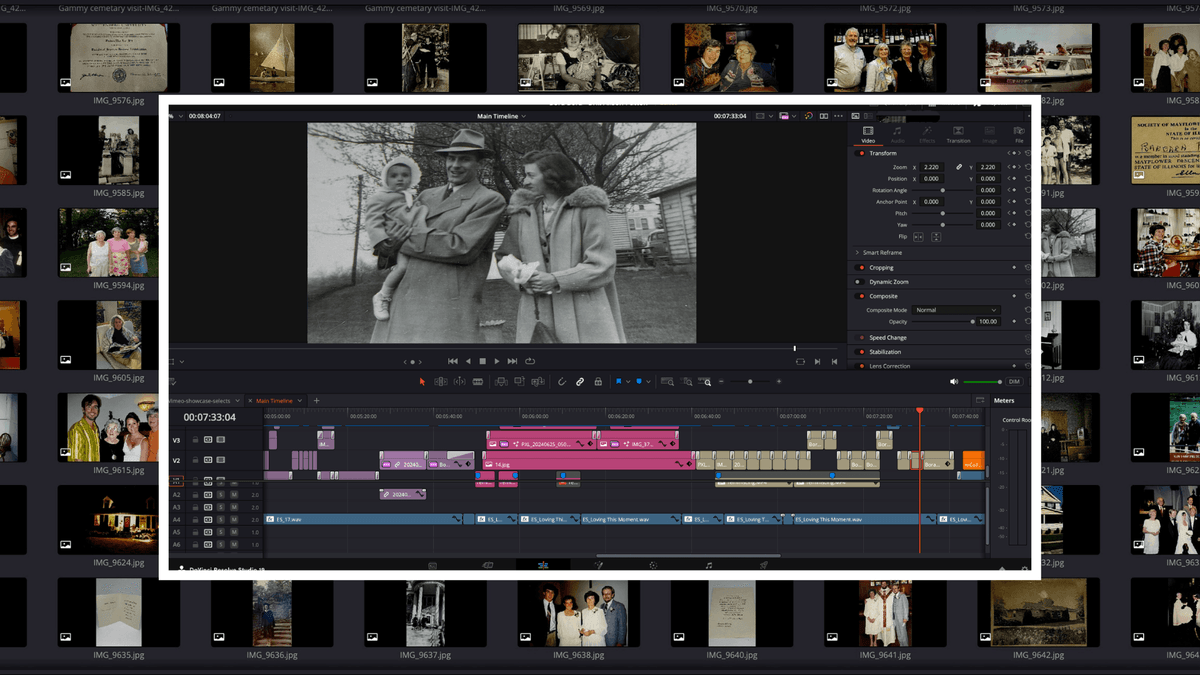
Task: Adjust the Rotation Angle slider
Action: [x=942, y=190]
